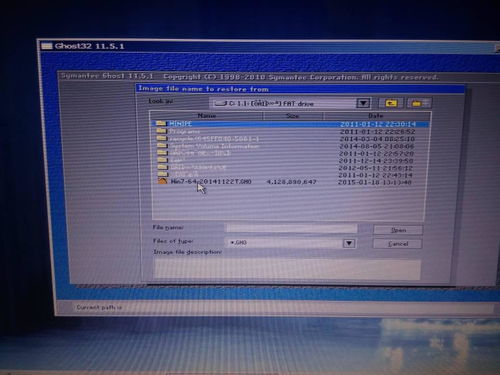Screen dimensions: 500x375
Task: Click the Image file description box
Action: 287,269
